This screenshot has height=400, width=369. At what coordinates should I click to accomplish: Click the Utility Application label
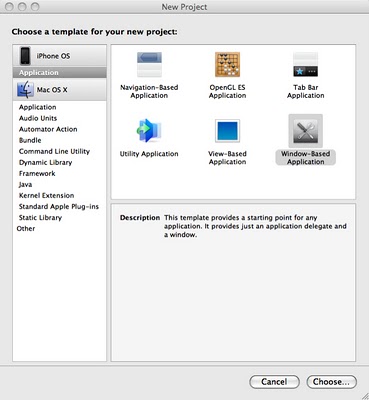click(x=149, y=154)
